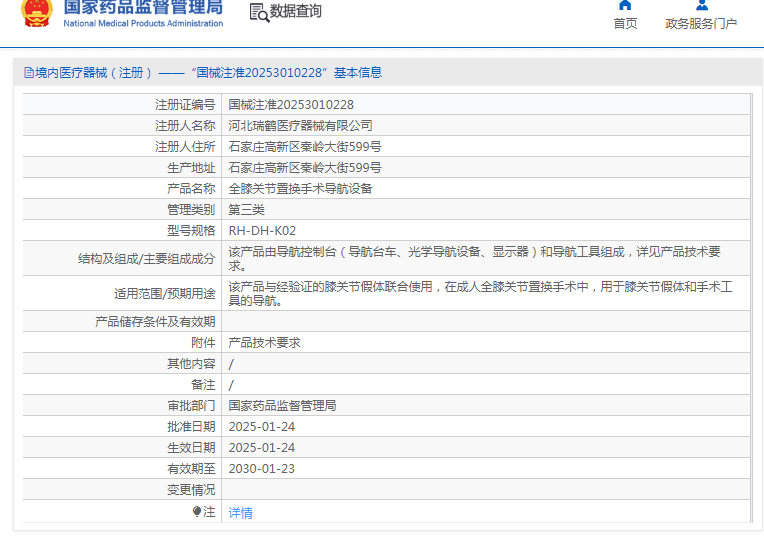The width and height of the screenshot is (764, 539).
Task: Click the 有效期至 row label
Action: [191, 468]
